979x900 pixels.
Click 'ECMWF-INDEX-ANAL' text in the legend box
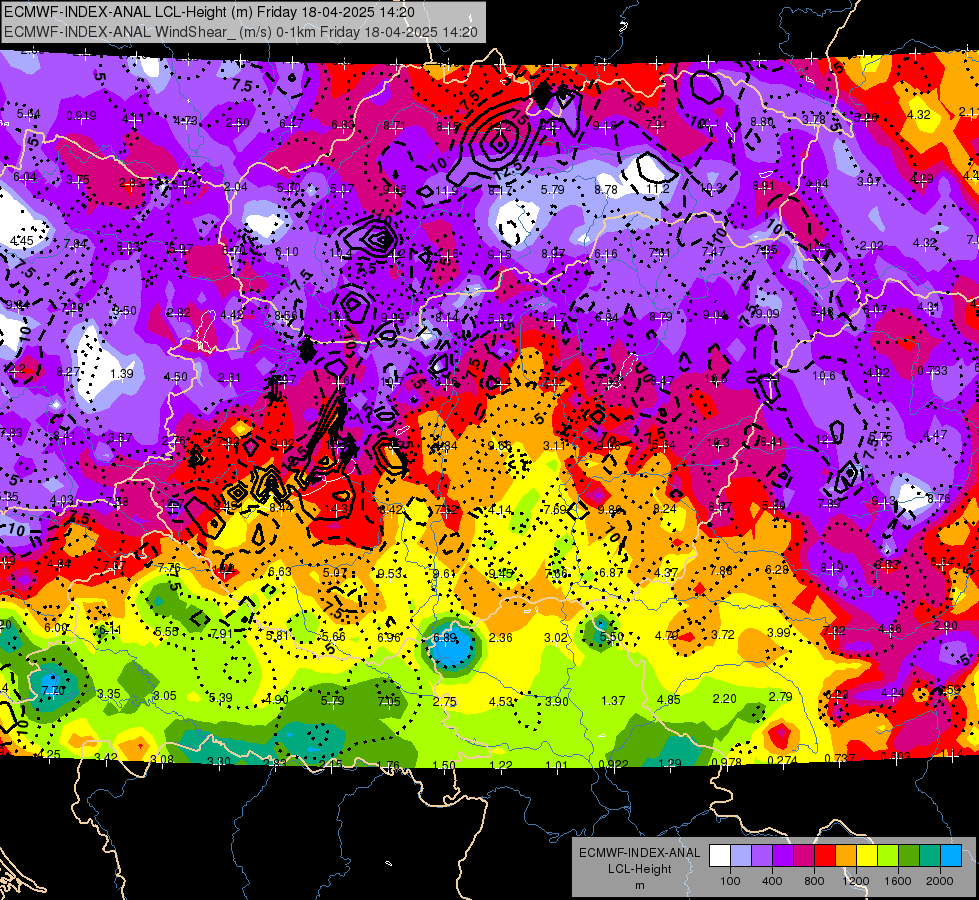click(639, 853)
